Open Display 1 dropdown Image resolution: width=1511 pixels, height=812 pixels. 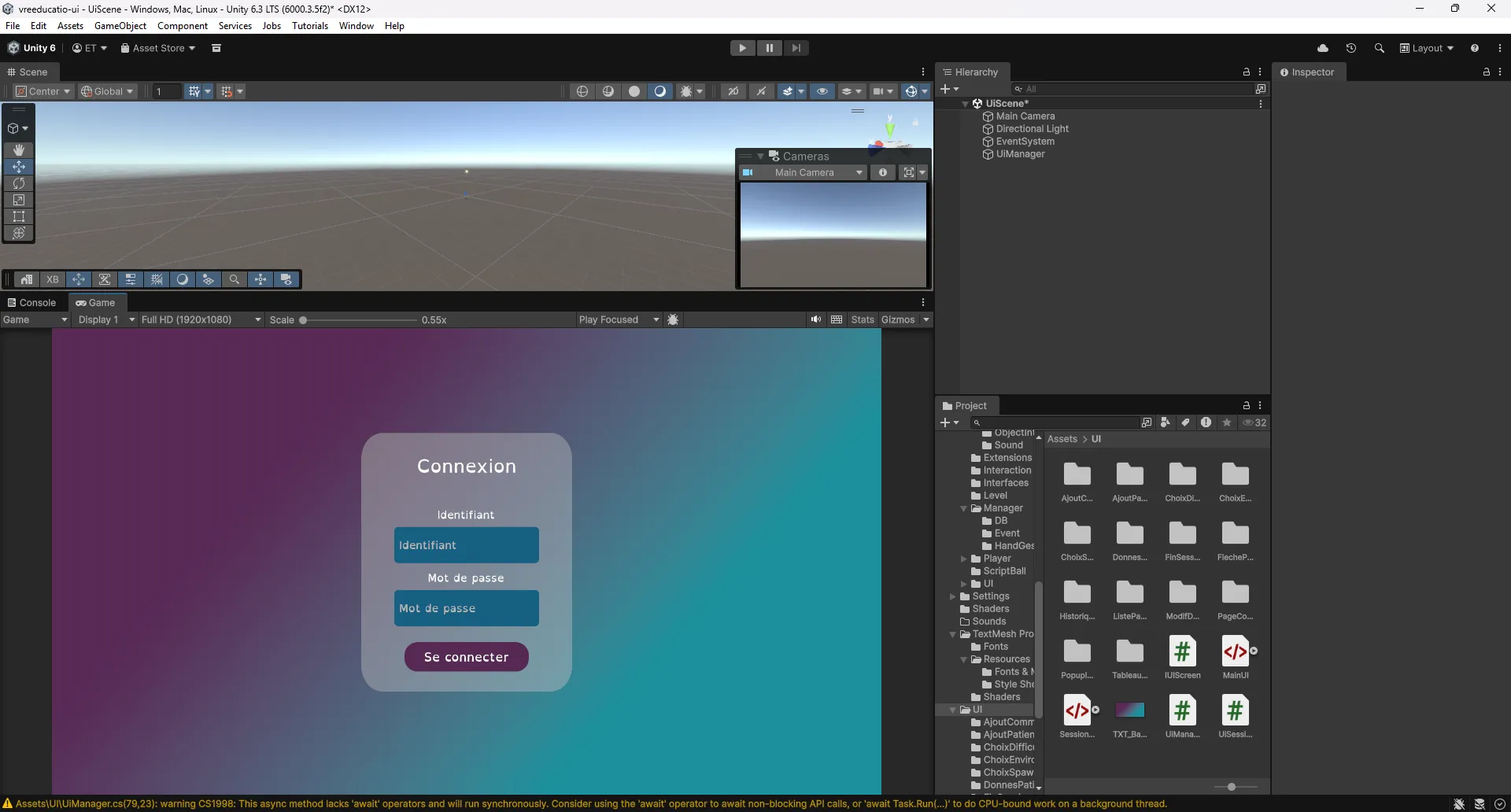[106, 319]
